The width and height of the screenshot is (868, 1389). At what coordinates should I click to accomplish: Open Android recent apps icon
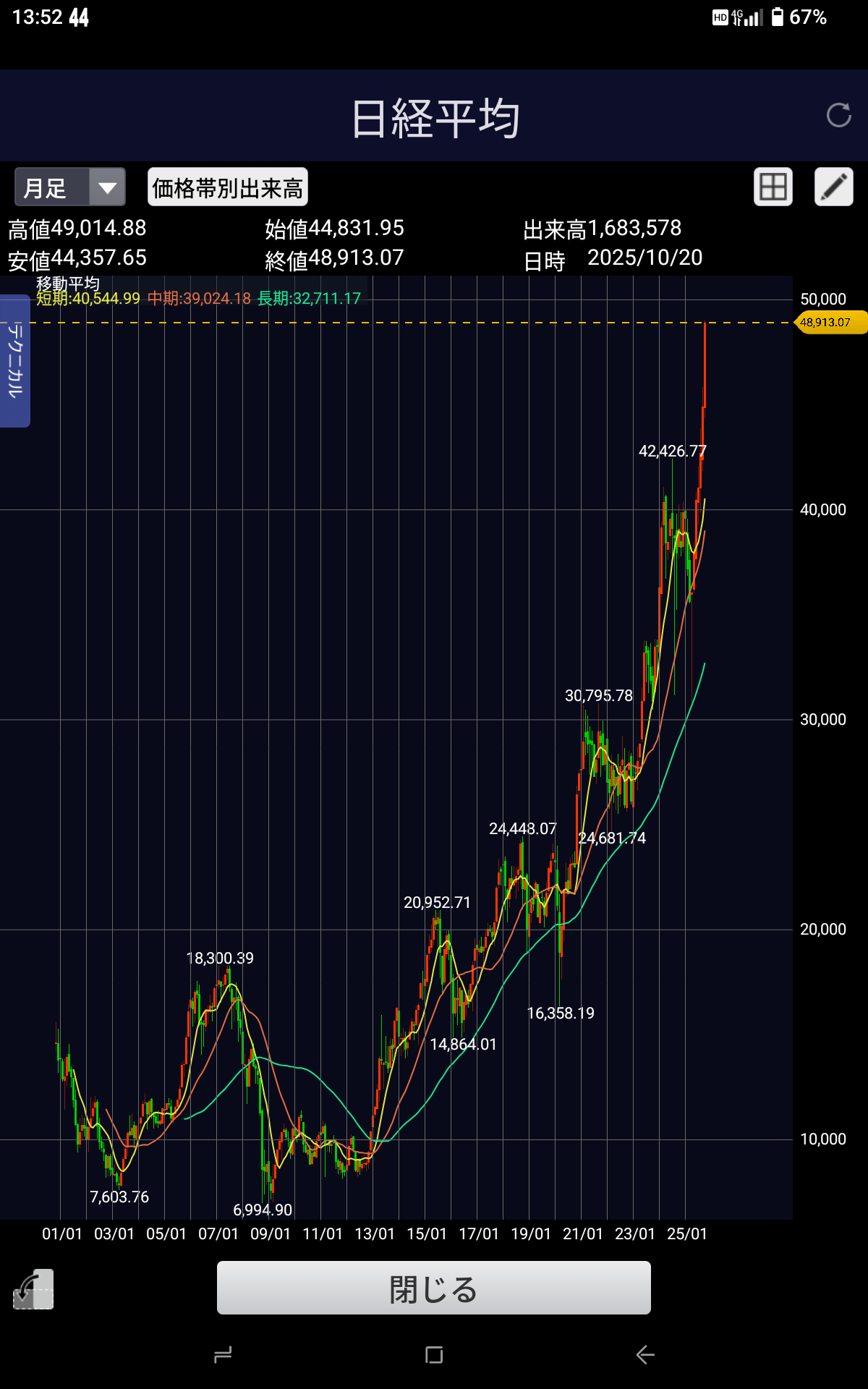tap(223, 1355)
